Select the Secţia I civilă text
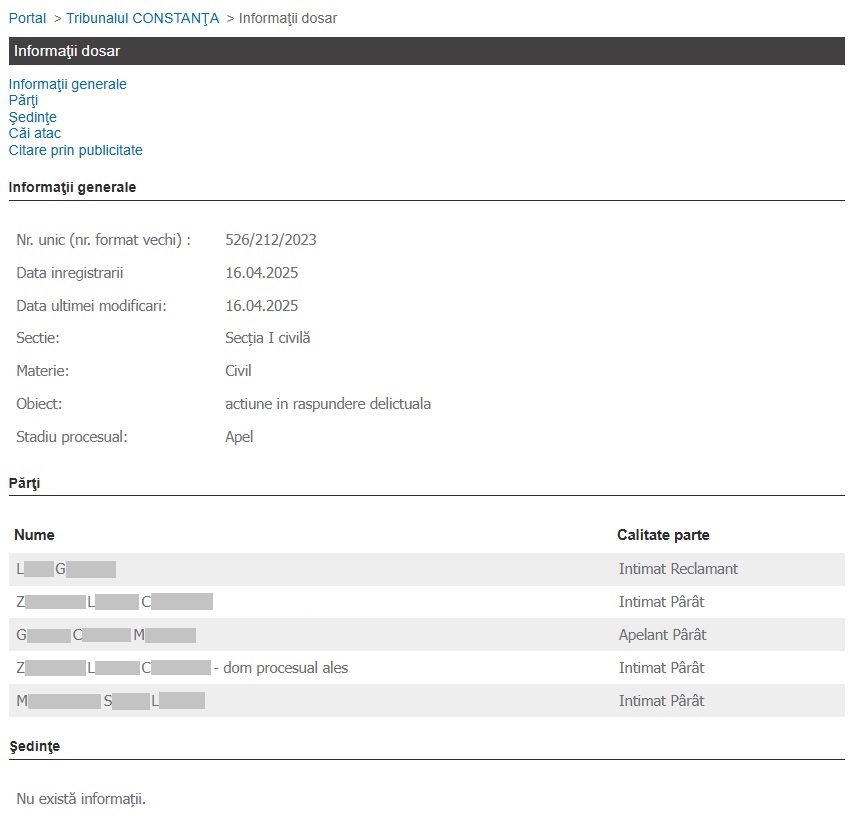The image size is (854, 834). tap(267, 338)
